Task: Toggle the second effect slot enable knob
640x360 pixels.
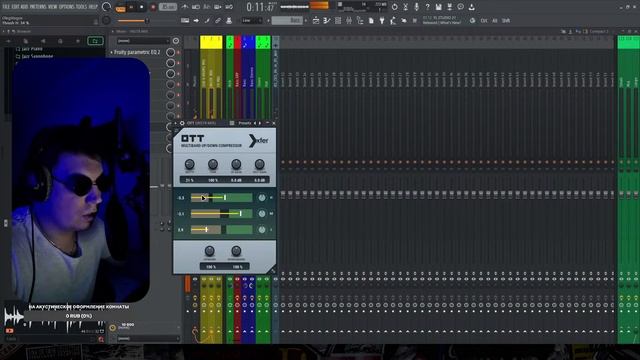Action: click(x=171, y=63)
